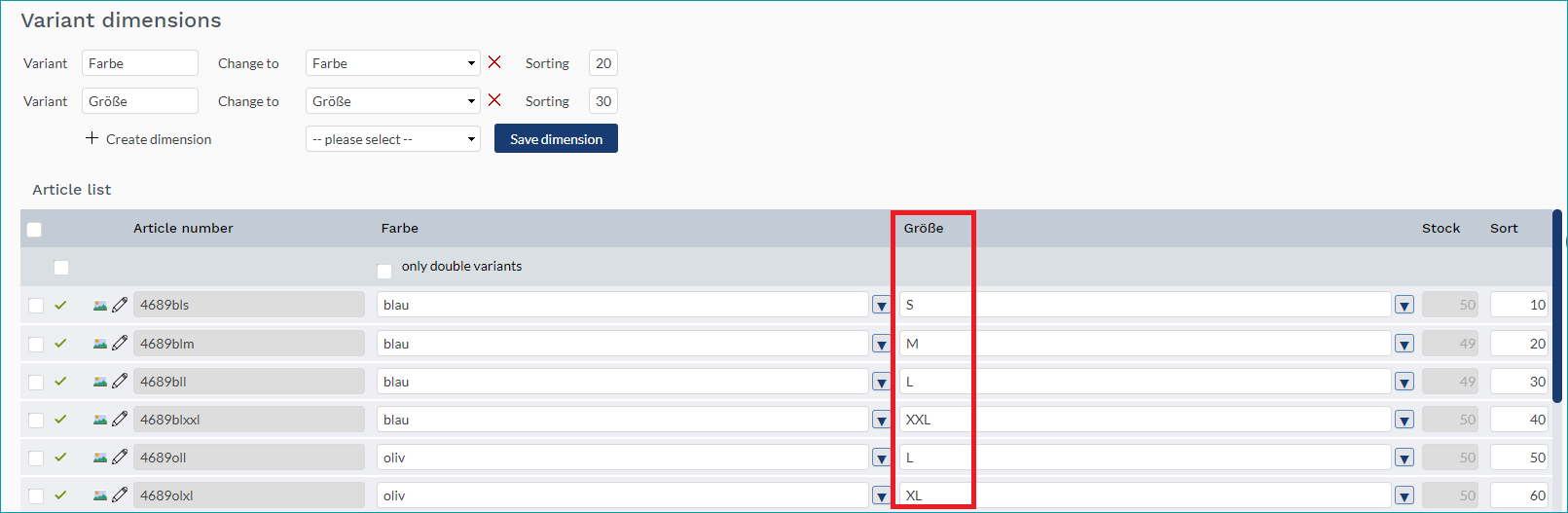Open Change to dropdown showing Größe
The image size is (1568, 513).
coord(393,101)
